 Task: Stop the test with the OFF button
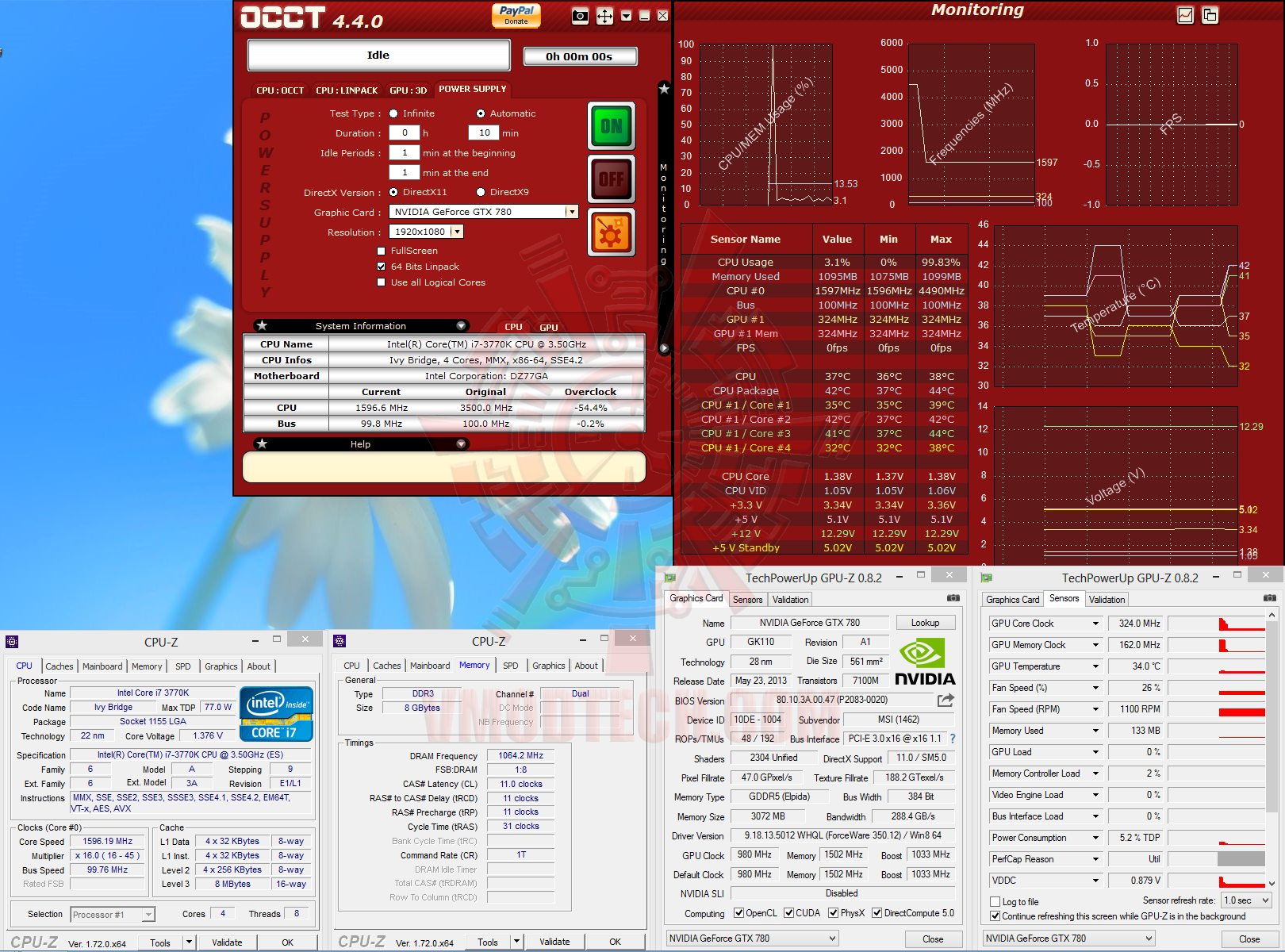point(612,179)
